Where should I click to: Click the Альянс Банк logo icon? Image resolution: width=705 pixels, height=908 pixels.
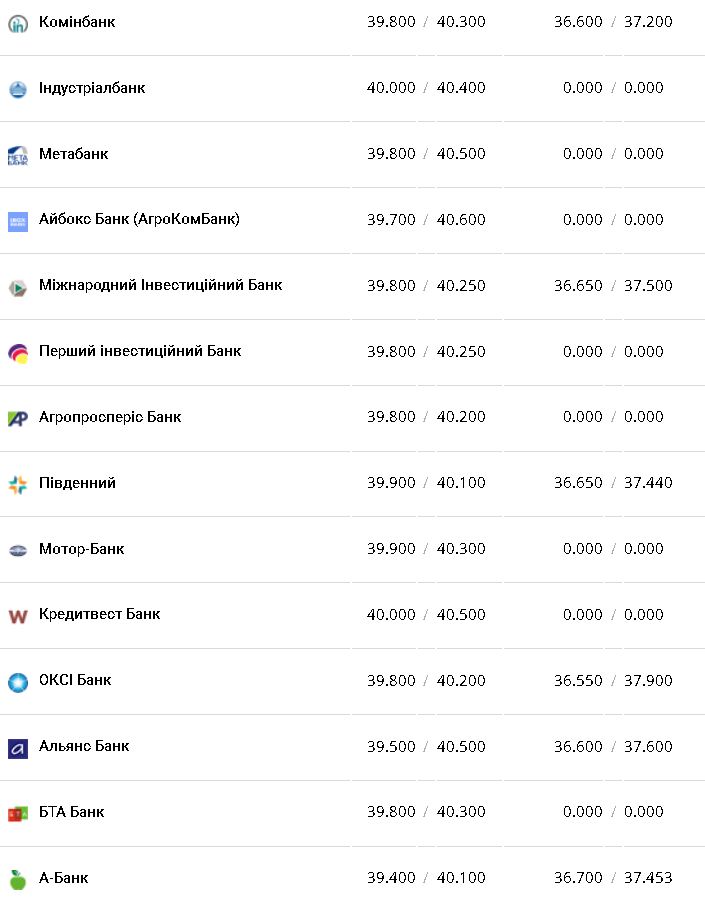pyautogui.click(x=18, y=748)
